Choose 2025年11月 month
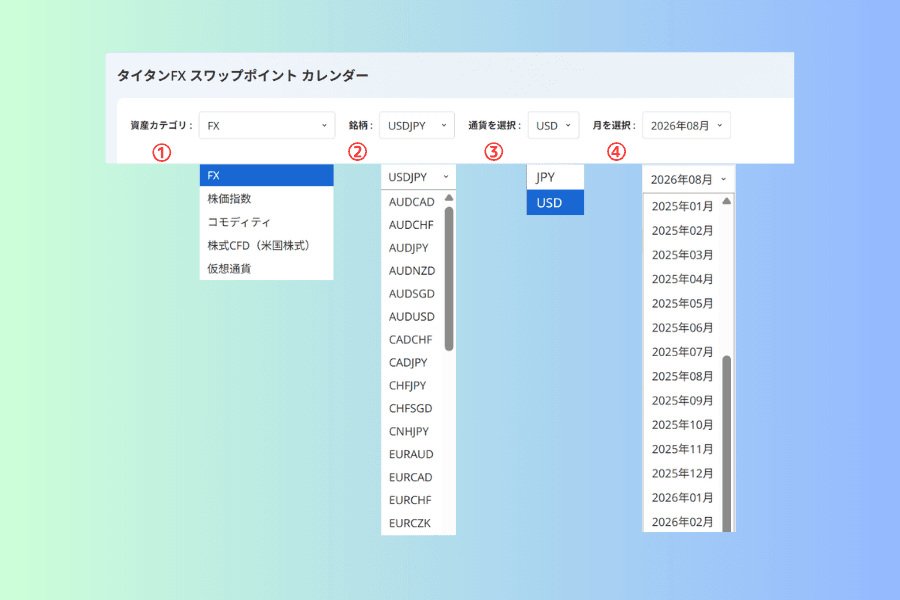 [682, 449]
